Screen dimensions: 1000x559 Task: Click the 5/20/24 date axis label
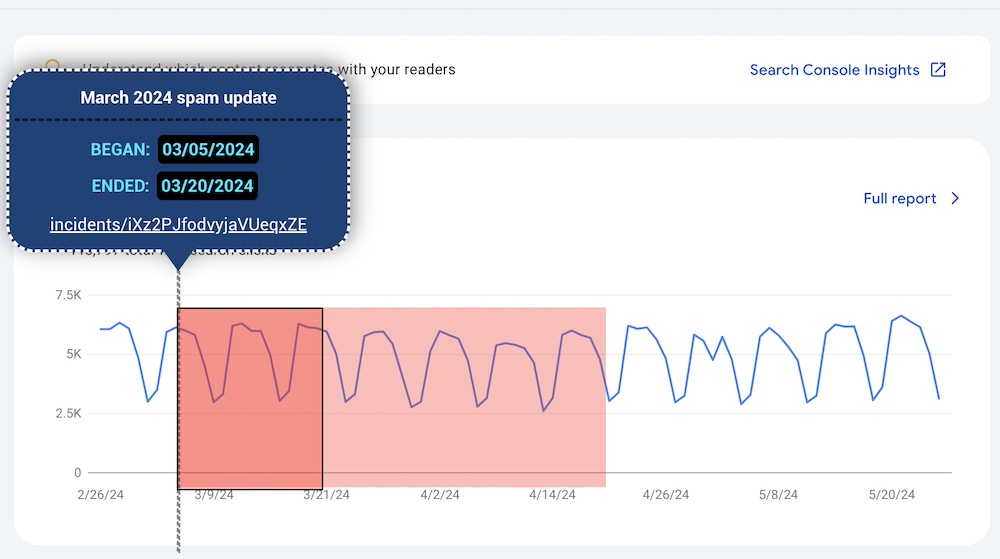pyautogui.click(x=892, y=495)
